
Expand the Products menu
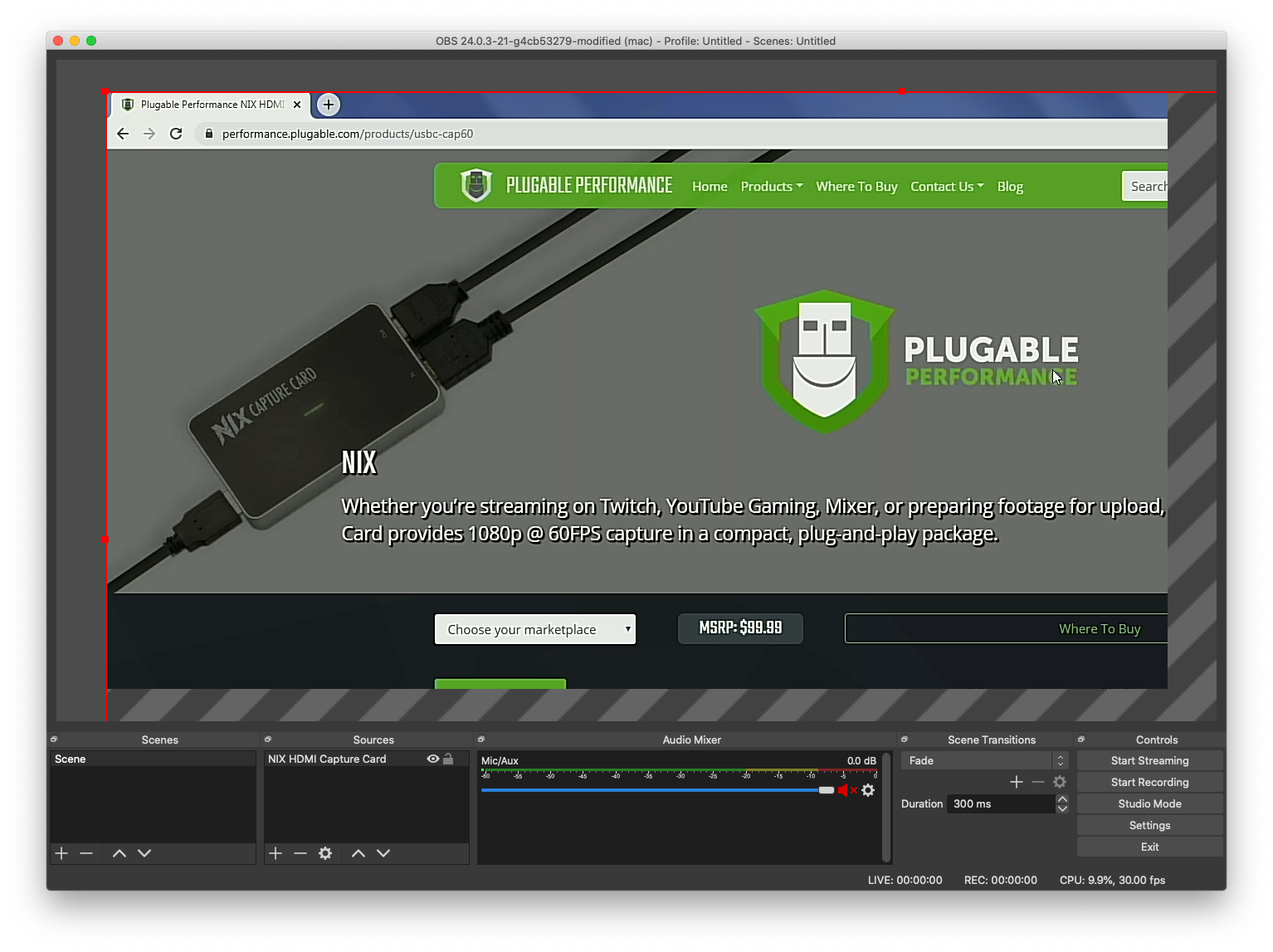coord(772,187)
